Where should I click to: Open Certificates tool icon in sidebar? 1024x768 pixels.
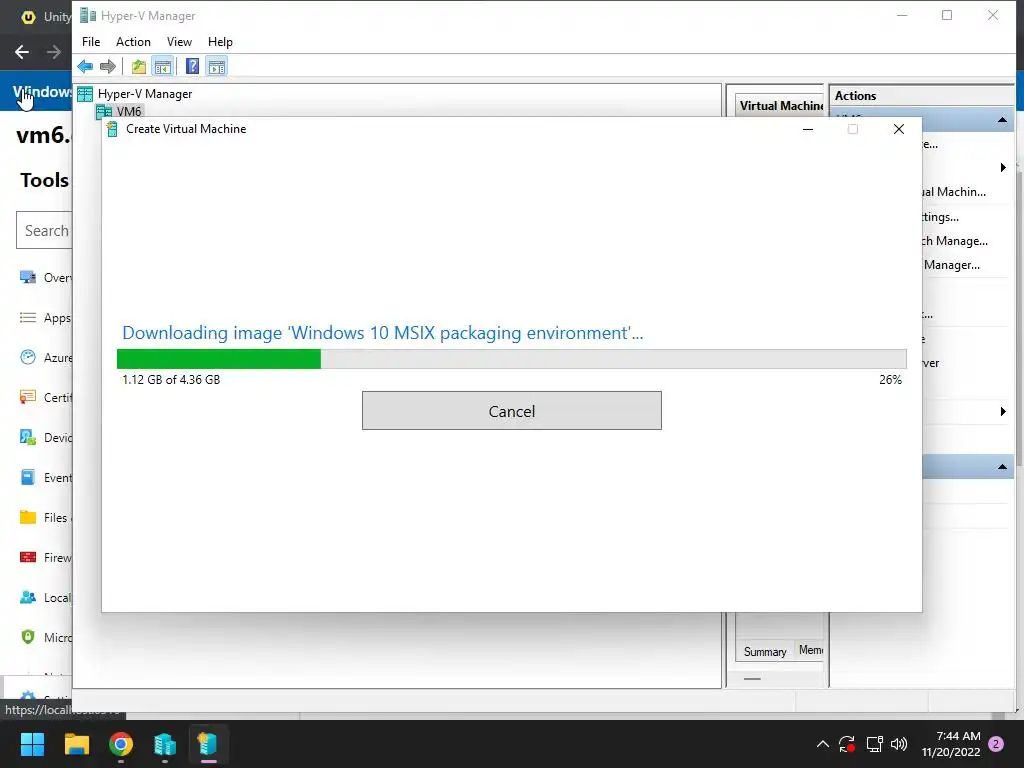tap(27, 397)
